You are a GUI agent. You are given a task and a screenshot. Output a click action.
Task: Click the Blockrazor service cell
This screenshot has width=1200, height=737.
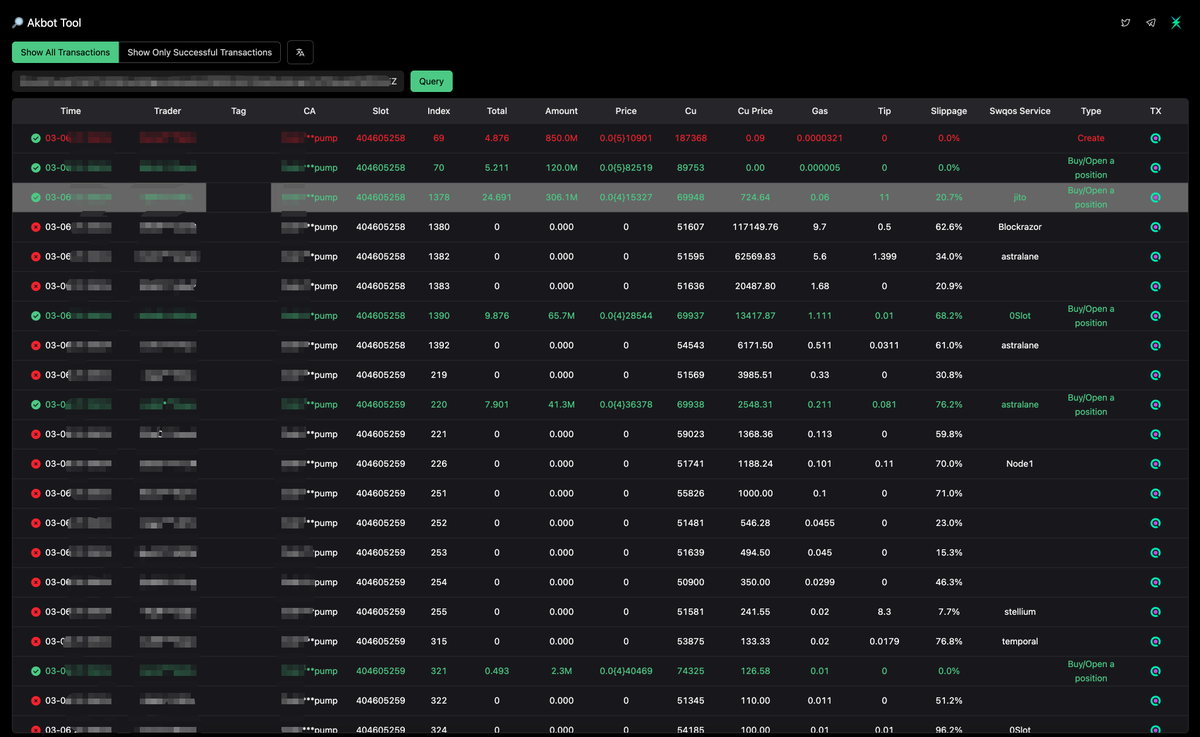click(x=1020, y=227)
